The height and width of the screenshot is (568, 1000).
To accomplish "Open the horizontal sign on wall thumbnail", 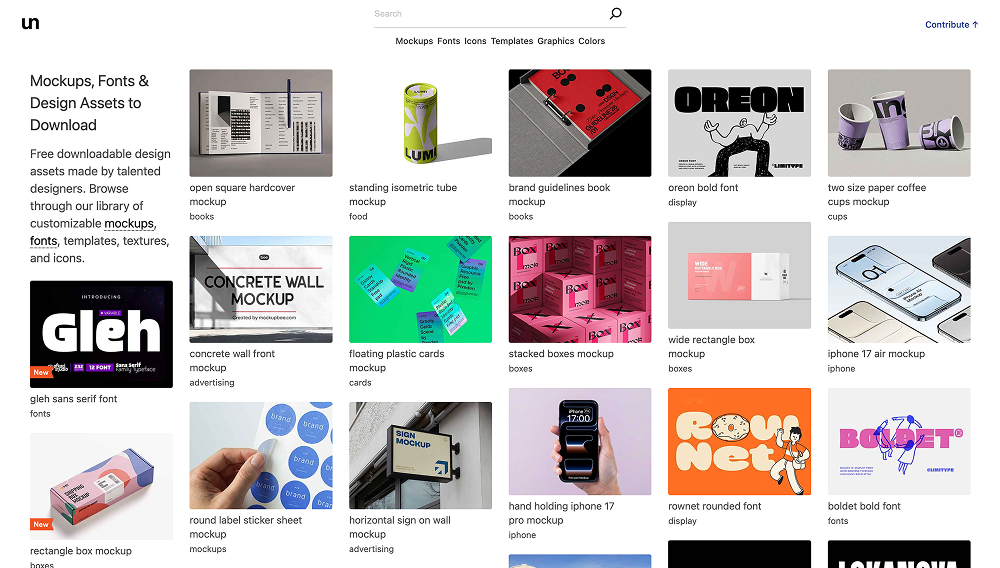I will [420, 455].
